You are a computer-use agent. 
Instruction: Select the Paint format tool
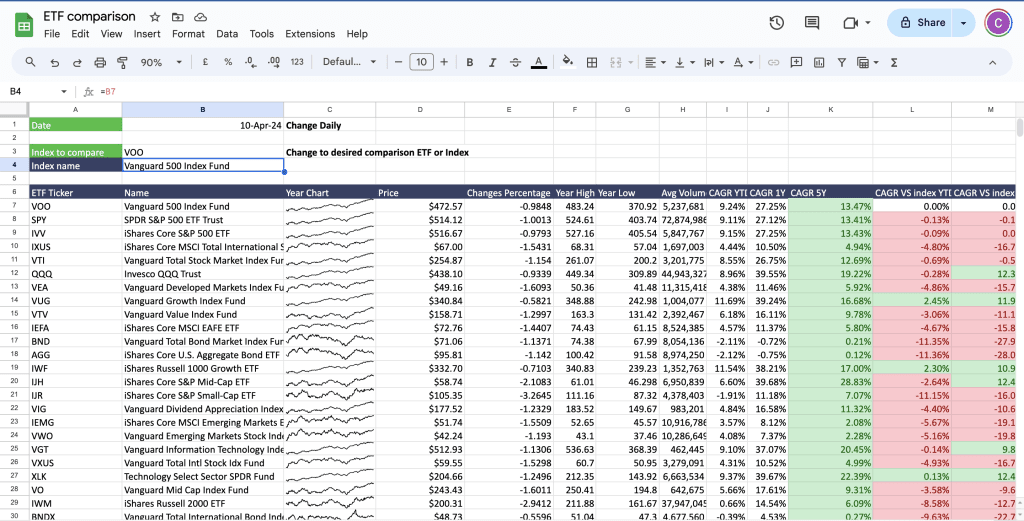click(122, 62)
